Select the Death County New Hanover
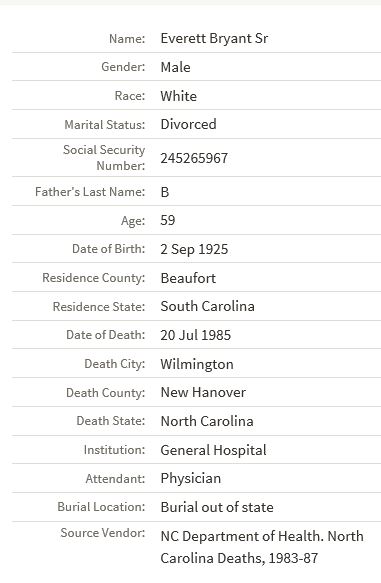381x583 pixels. (x=203, y=393)
